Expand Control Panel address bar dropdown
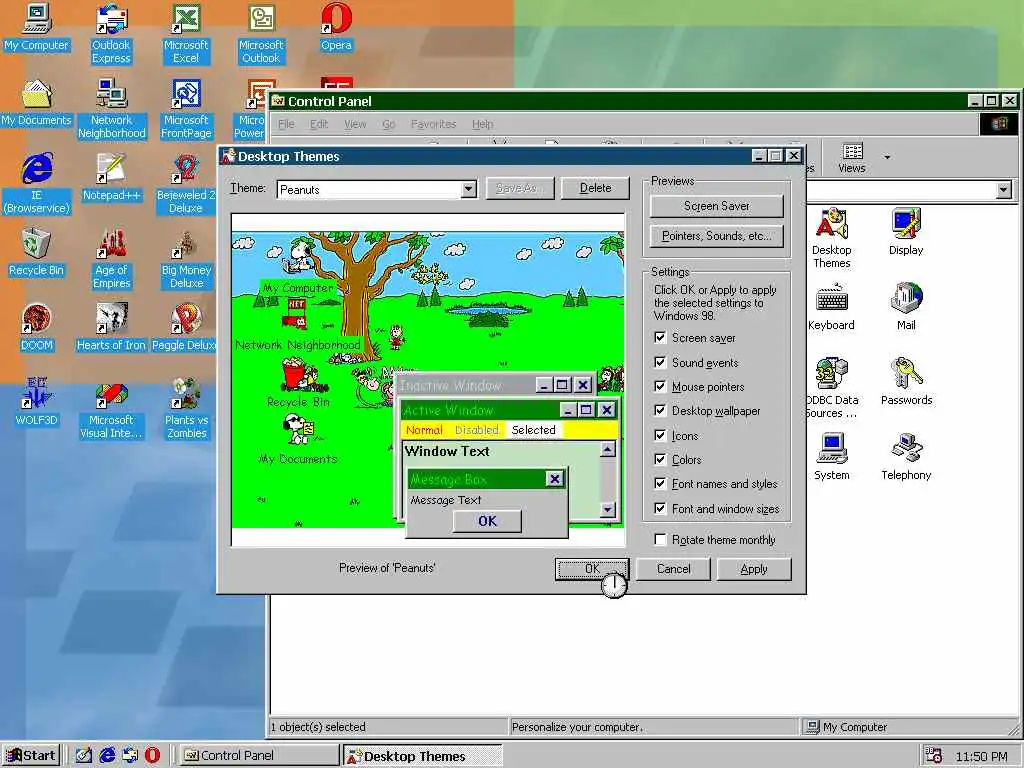 pos(1004,190)
